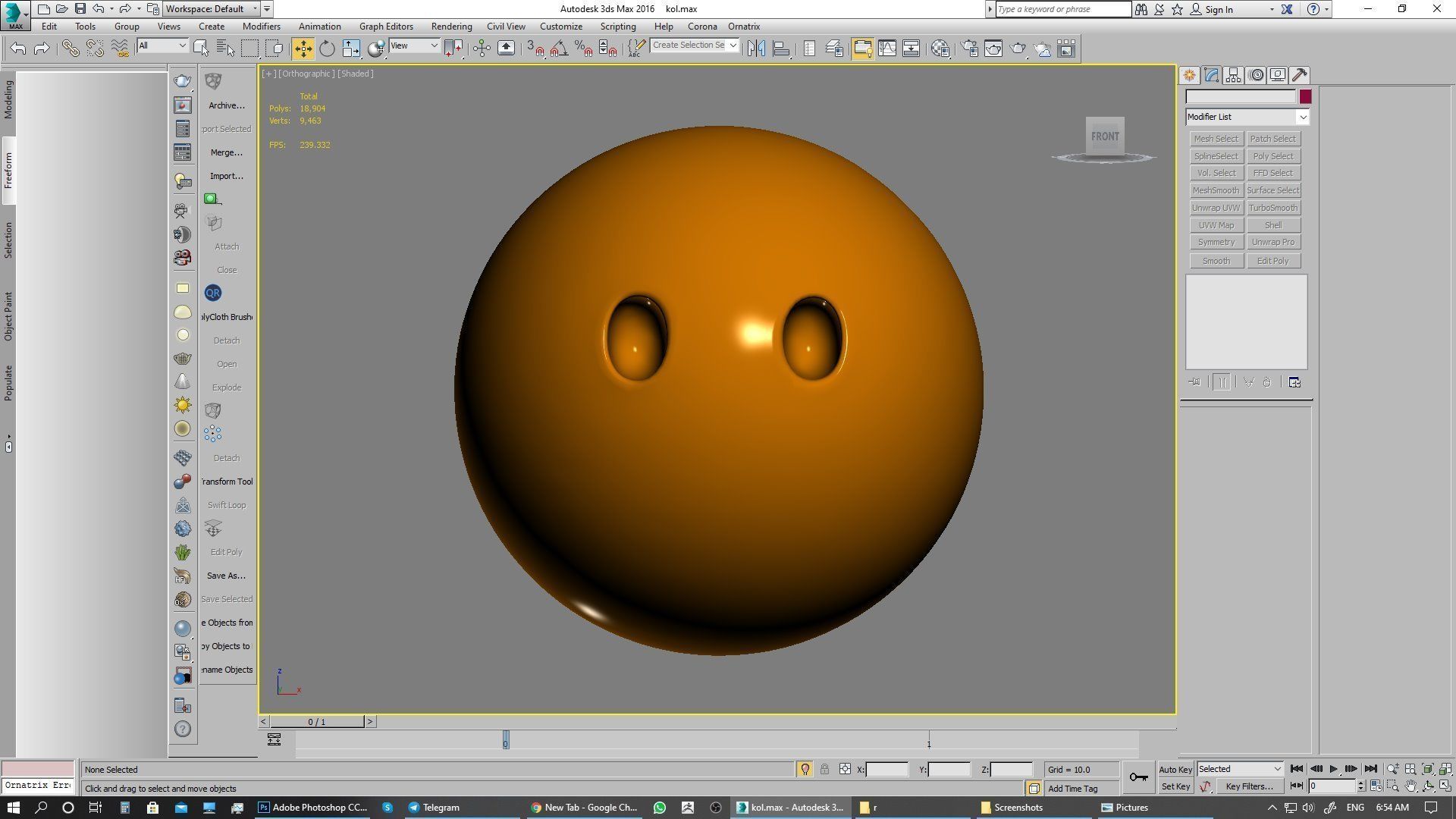Open the Material Editor checkered sphere icon
This screenshot has height=819, width=1456.
[940, 49]
